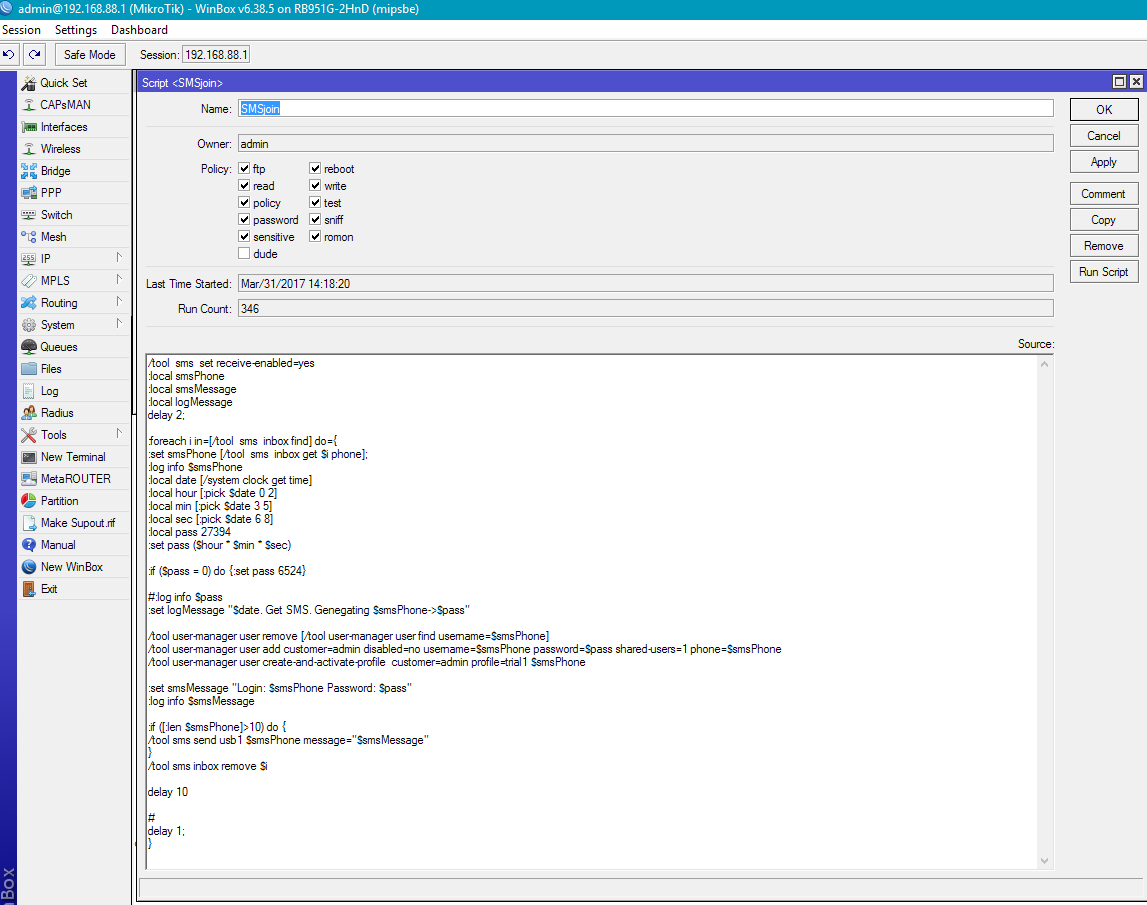
Task: Disable the sniff policy
Action: point(315,219)
